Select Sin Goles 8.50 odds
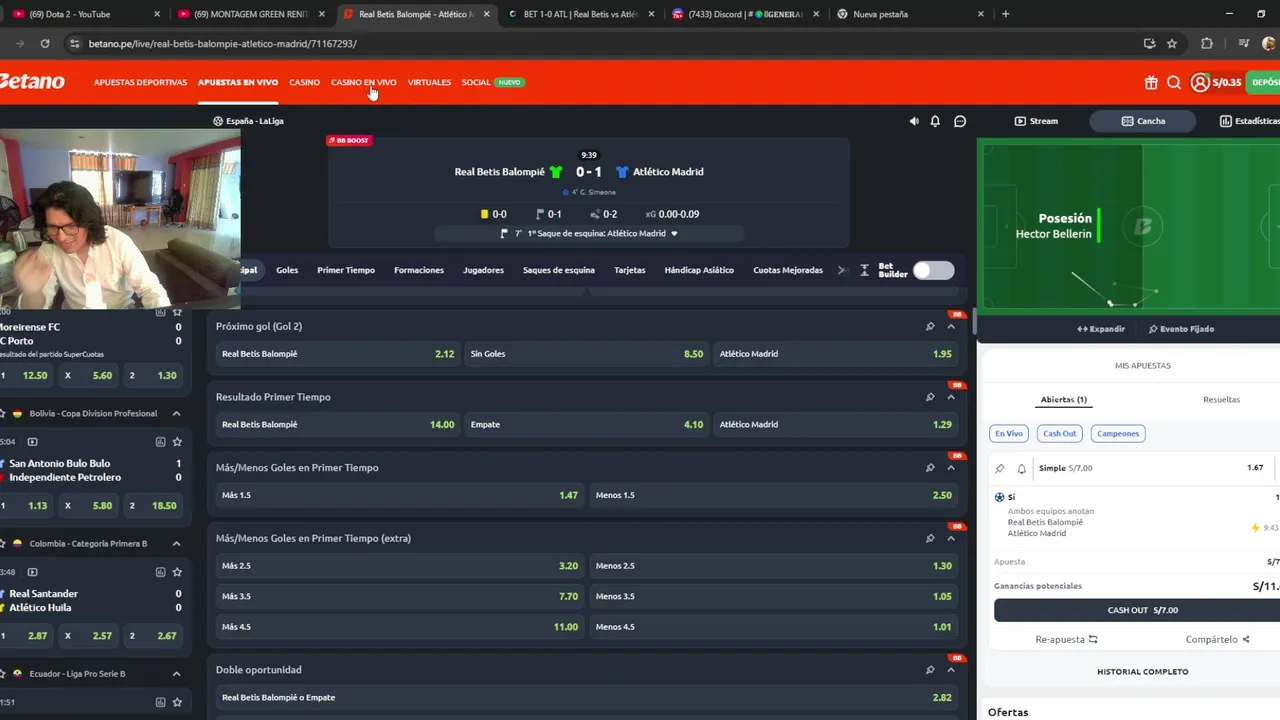This screenshot has width=1280, height=720. click(x=587, y=354)
